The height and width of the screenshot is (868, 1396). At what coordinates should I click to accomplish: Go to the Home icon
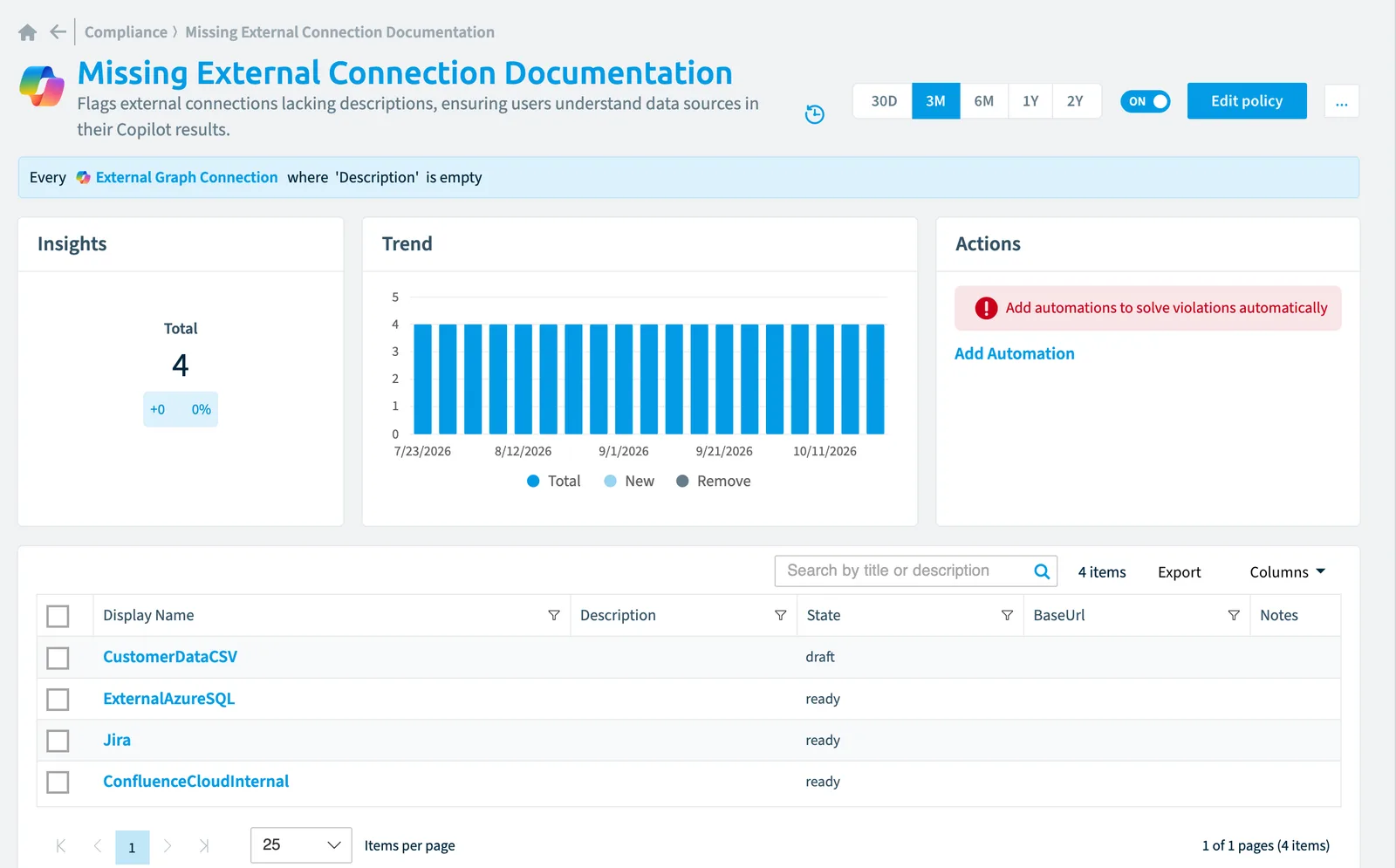(x=28, y=32)
